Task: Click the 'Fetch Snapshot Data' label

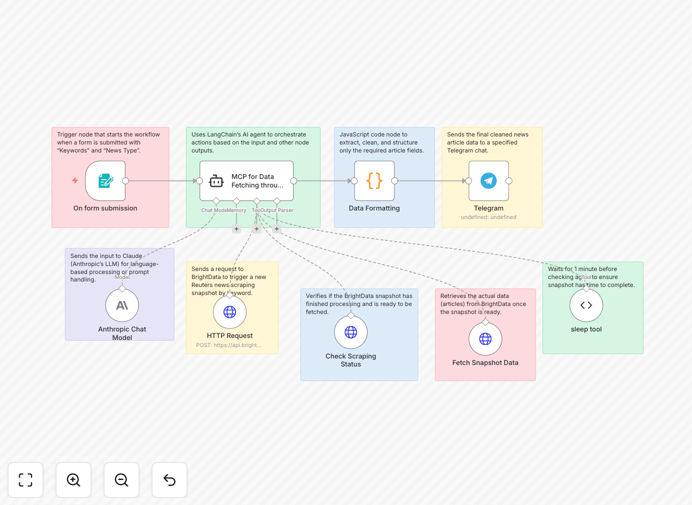Action: [485, 362]
